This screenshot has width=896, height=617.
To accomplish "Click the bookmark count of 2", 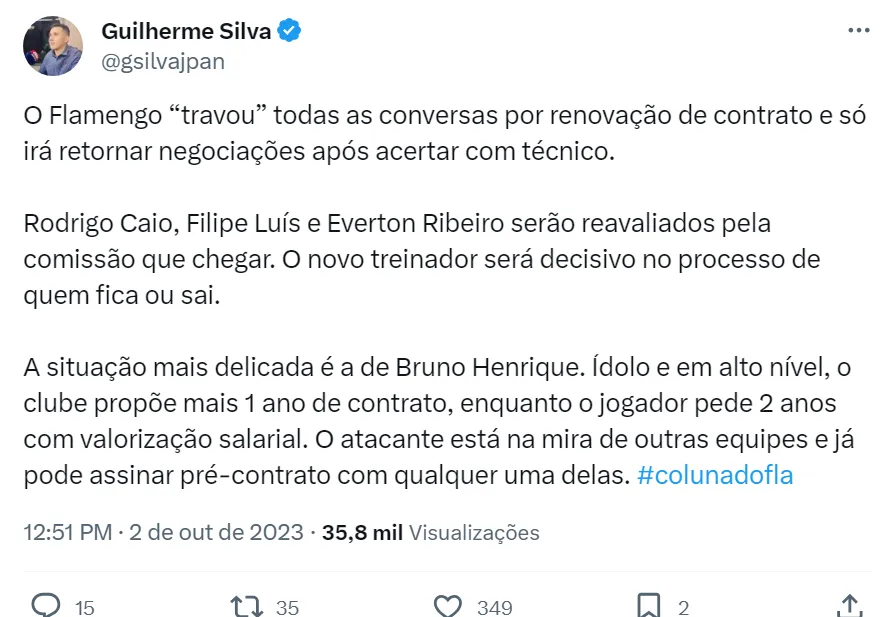I will point(684,607).
